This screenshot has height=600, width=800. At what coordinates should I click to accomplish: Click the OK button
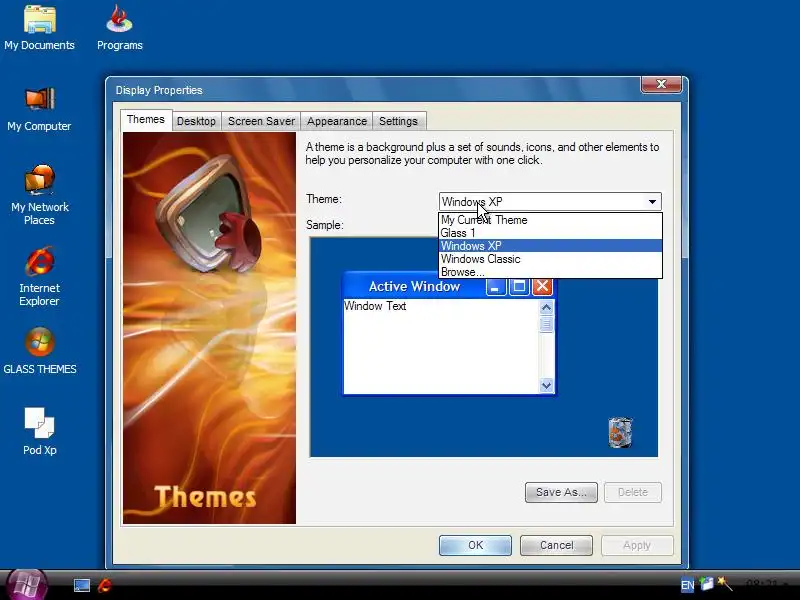(x=475, y=545)
